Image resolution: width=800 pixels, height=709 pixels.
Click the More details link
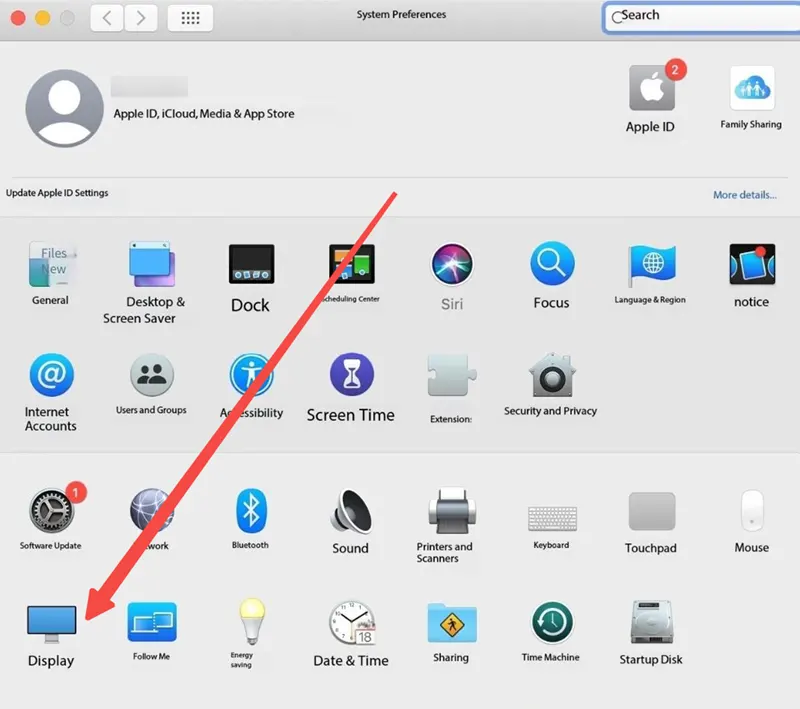pos(744,194)
